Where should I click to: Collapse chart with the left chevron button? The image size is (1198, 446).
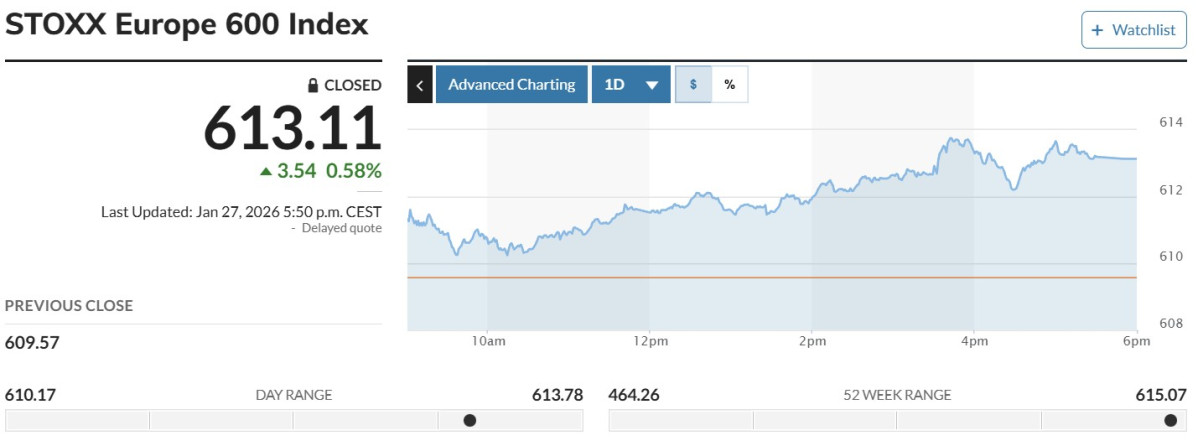click(420, 85)
